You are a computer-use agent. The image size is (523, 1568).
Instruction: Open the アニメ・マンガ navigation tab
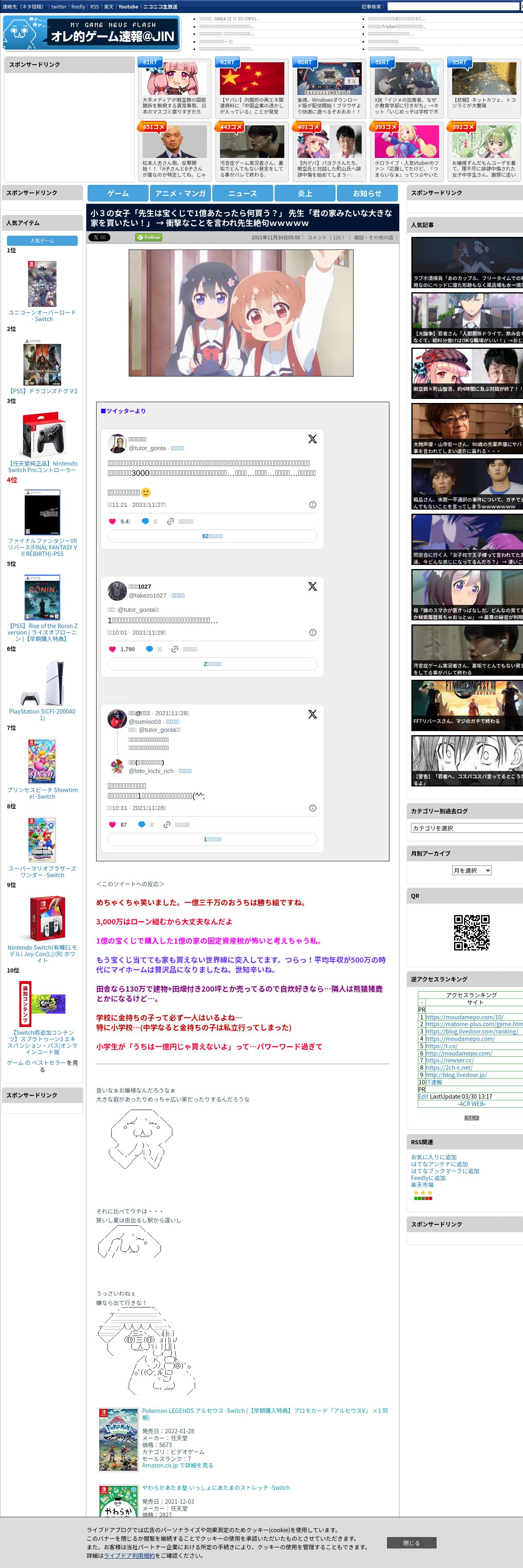180,193
